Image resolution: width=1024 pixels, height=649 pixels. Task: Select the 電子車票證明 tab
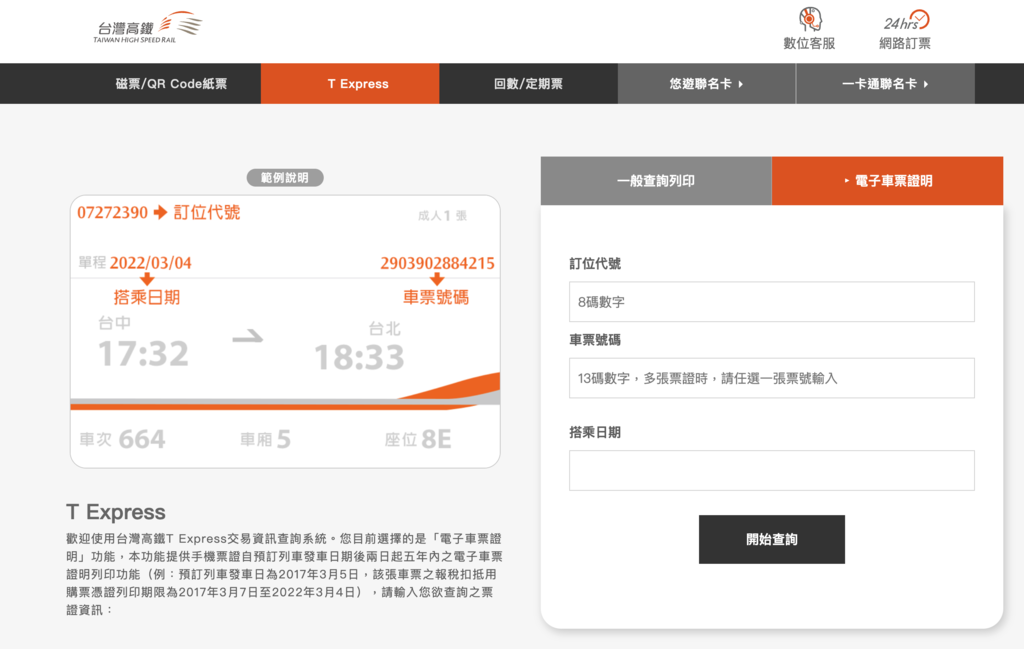click(x=888, y=181)
